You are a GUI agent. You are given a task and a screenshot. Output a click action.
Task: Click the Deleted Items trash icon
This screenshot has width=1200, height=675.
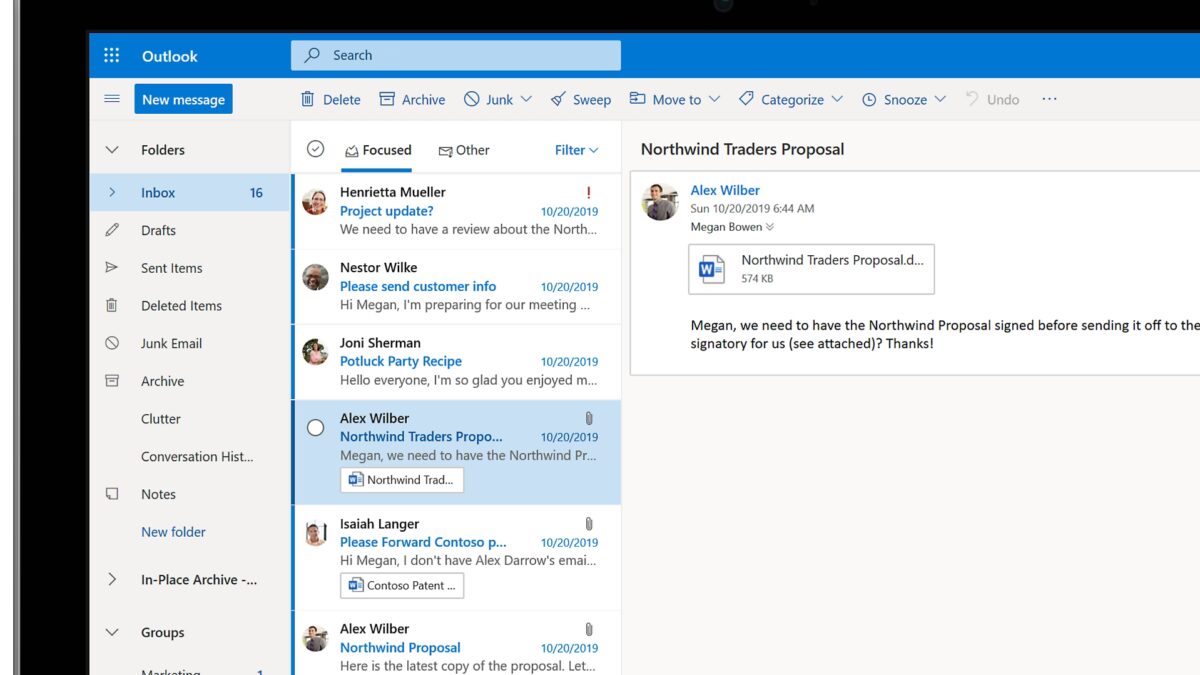(x=112, y=306)
